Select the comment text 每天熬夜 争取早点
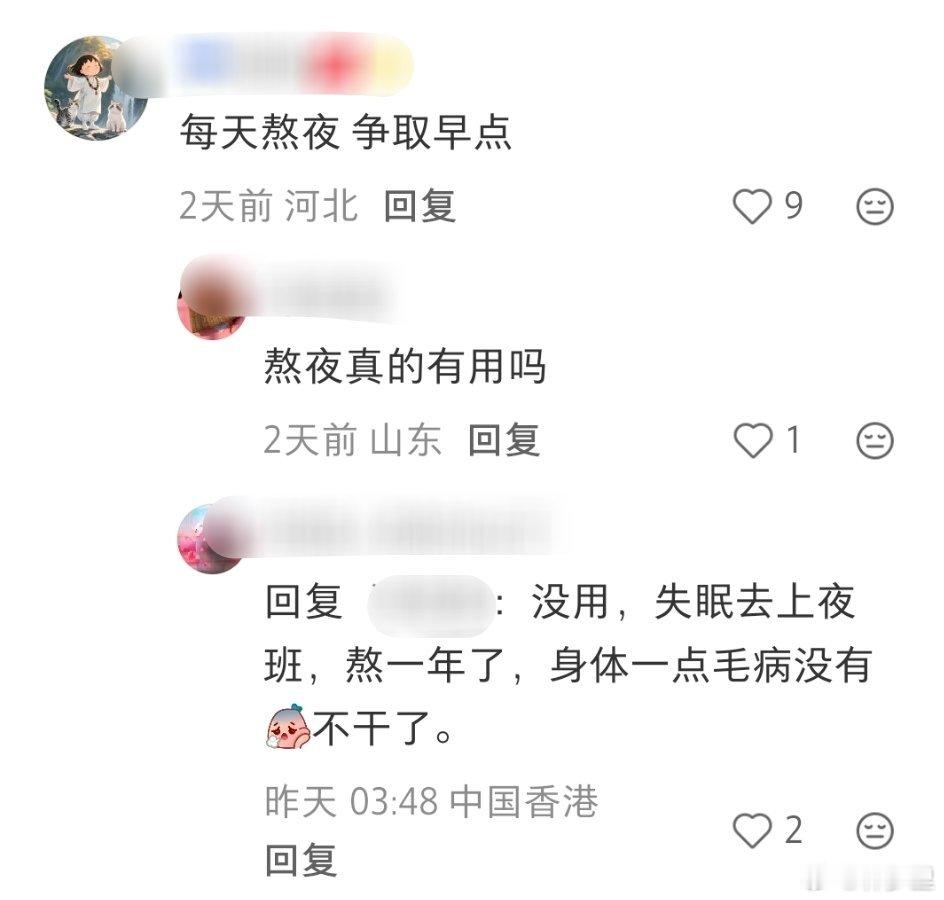The height and width of the screenshot is (900, 944). coord(346,132)
